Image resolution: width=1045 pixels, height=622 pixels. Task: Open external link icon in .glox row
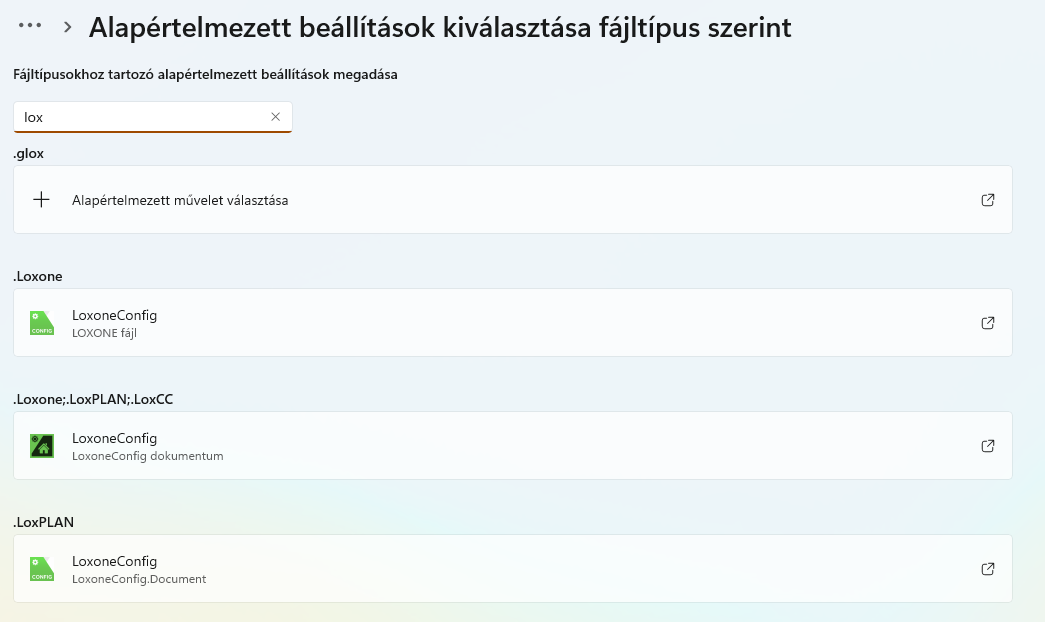click(988, 200)
